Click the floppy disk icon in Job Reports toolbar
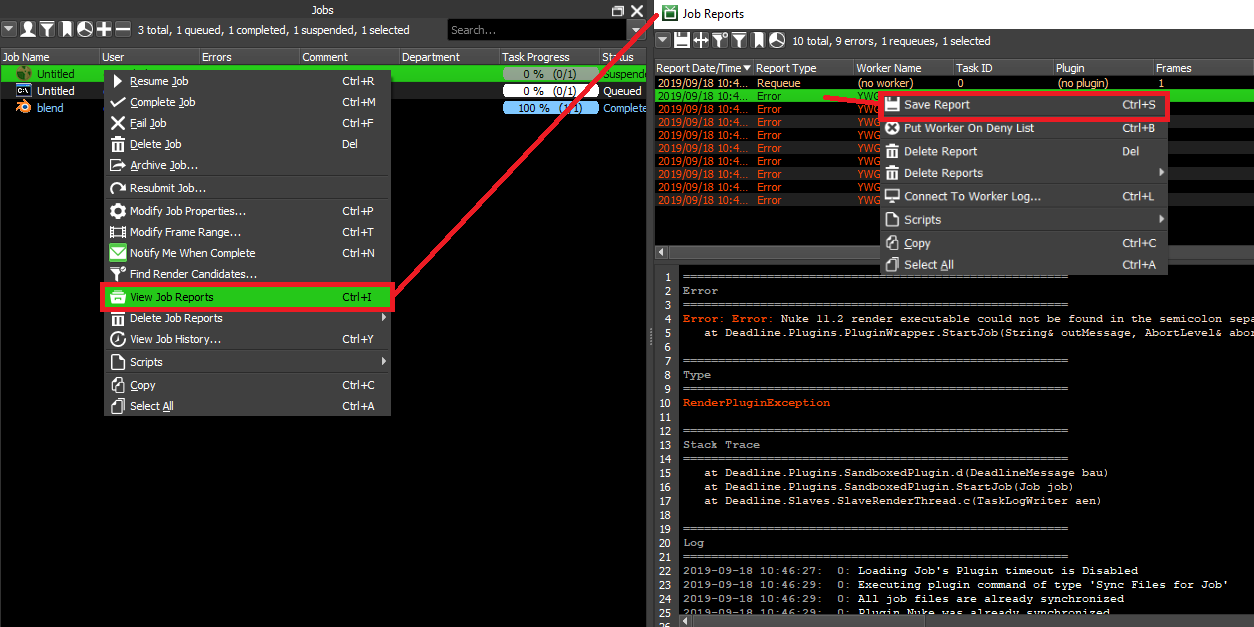Image resolution: width=1254 pixels, height=627 pixels. pyautogui.click(x=682, y=41)
